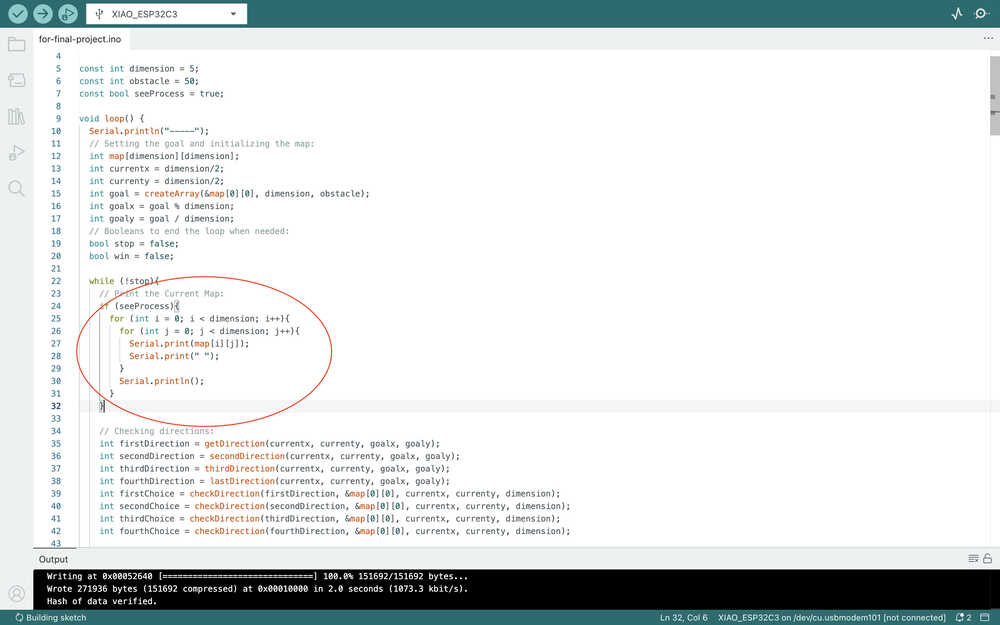The height and width of the screenshot is (625, 1000).
Task: Click the Hash of data verified output line
Action: (101, 601)
